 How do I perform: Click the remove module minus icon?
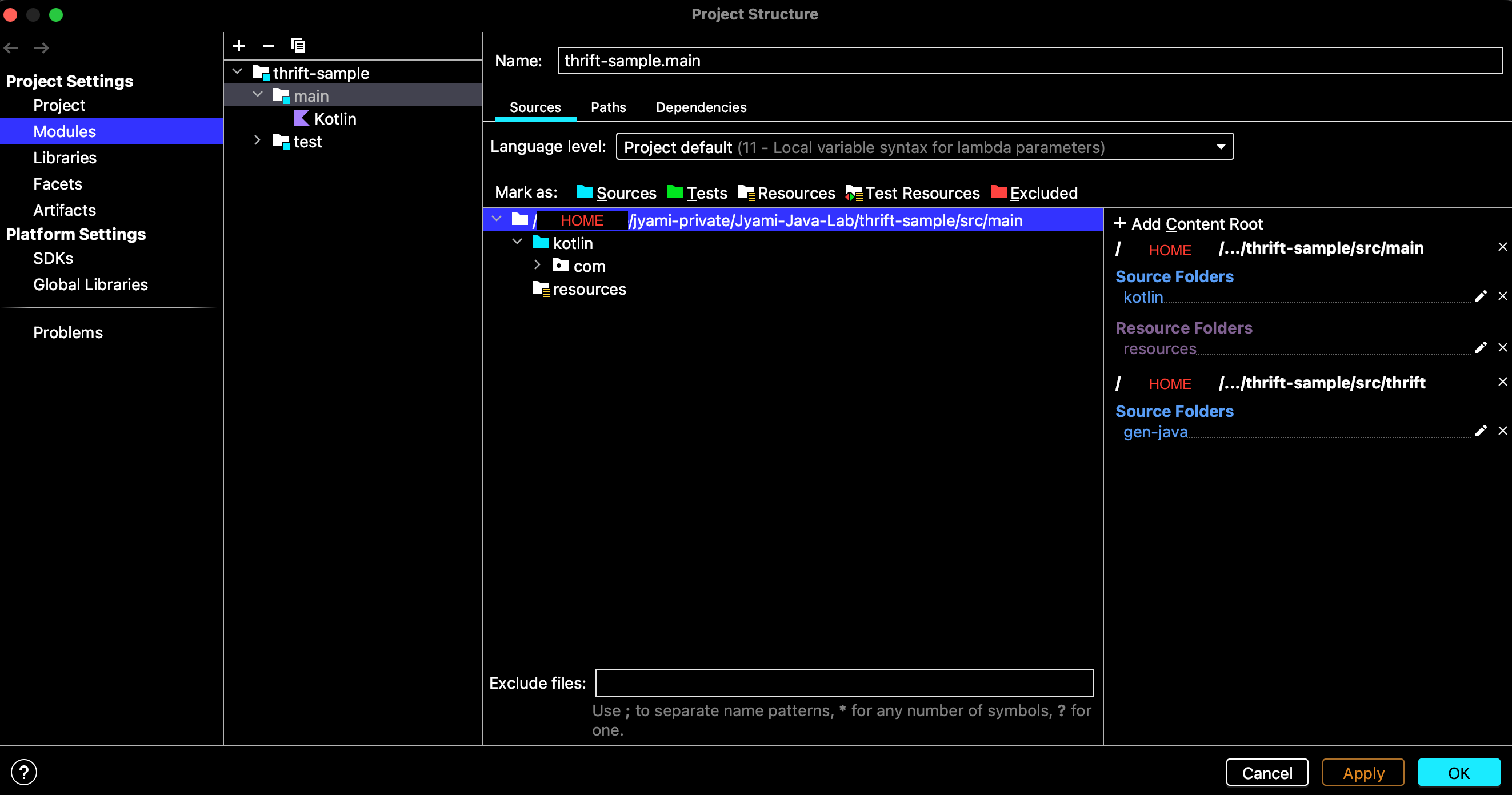pyautogui.click(x=268, y=45)
